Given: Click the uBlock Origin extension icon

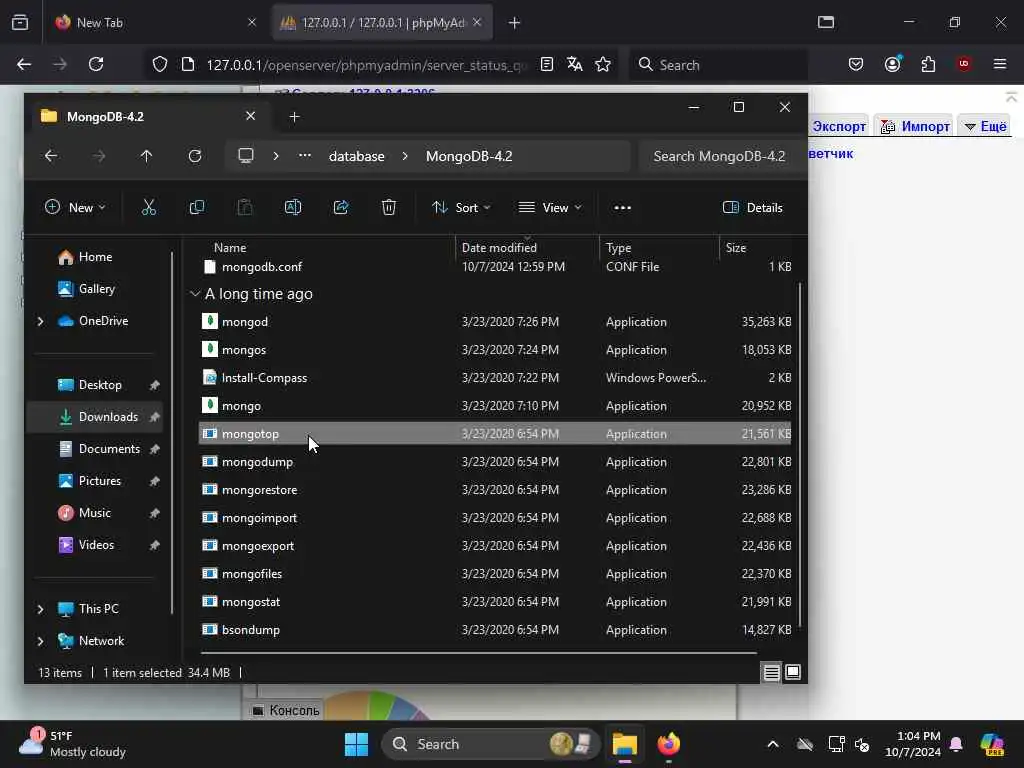Looking at the screenshot, I should 964,64.
